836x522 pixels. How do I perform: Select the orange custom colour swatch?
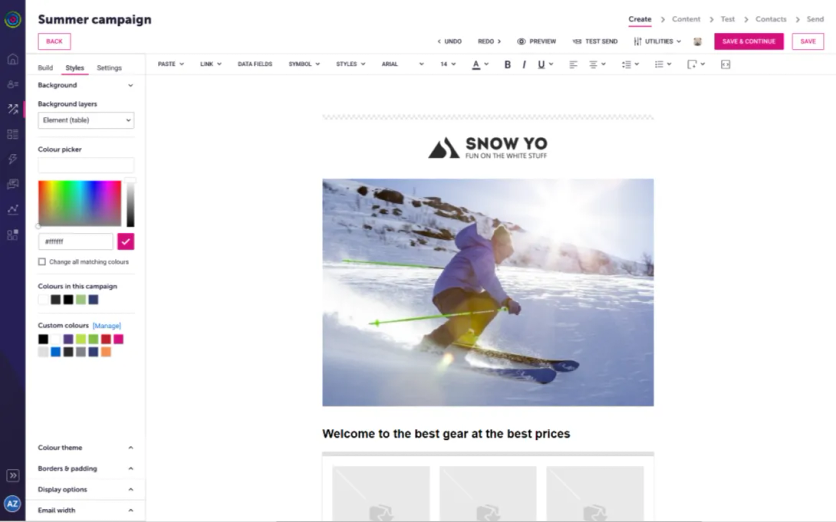[x=106, y=352]
